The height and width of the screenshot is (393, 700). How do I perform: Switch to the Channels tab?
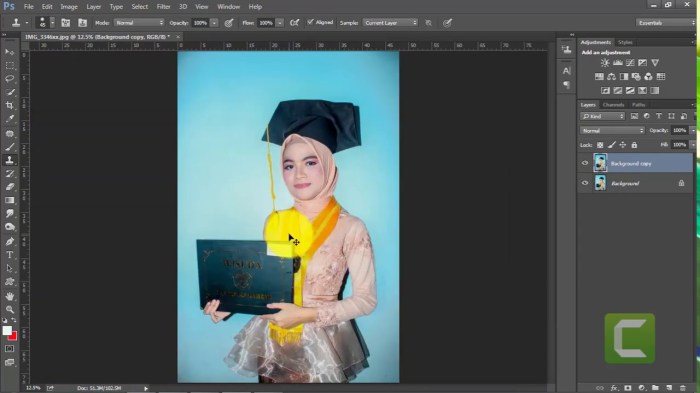tap(613, 105)
